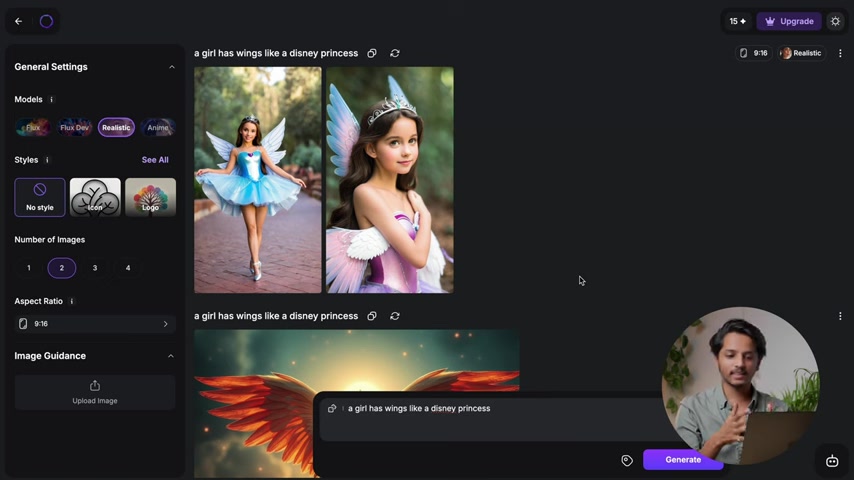Open the chatbot assistant icon

click(832, 460)
